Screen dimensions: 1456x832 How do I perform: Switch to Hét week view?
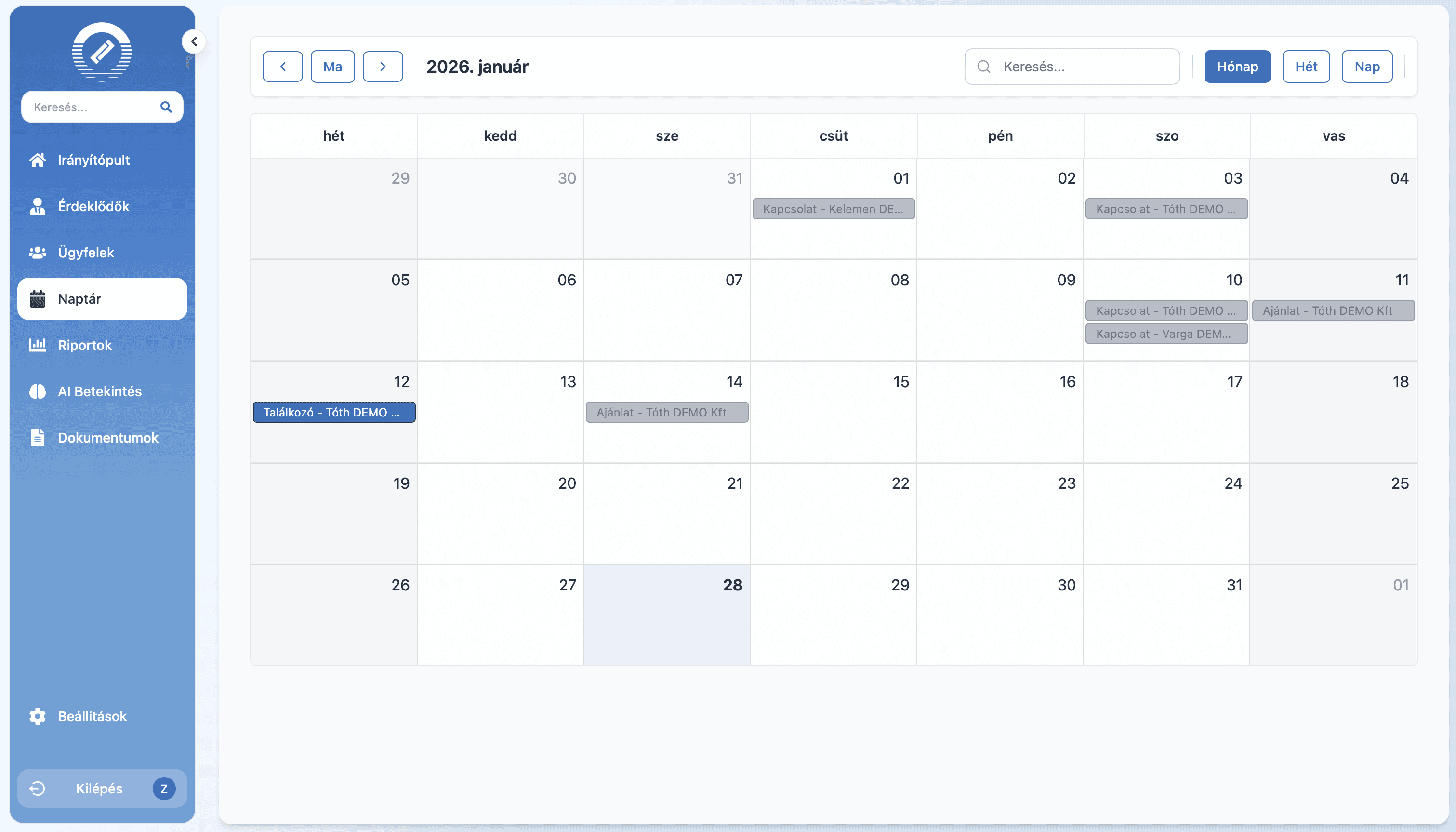[1306, 67]
